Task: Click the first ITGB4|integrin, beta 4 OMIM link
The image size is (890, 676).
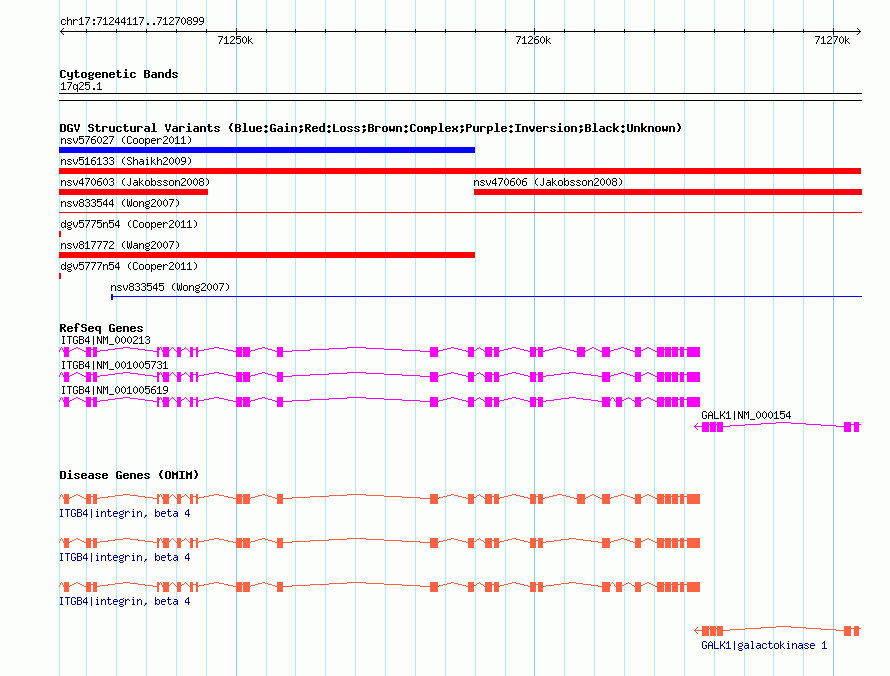Action: coord(125,513)
